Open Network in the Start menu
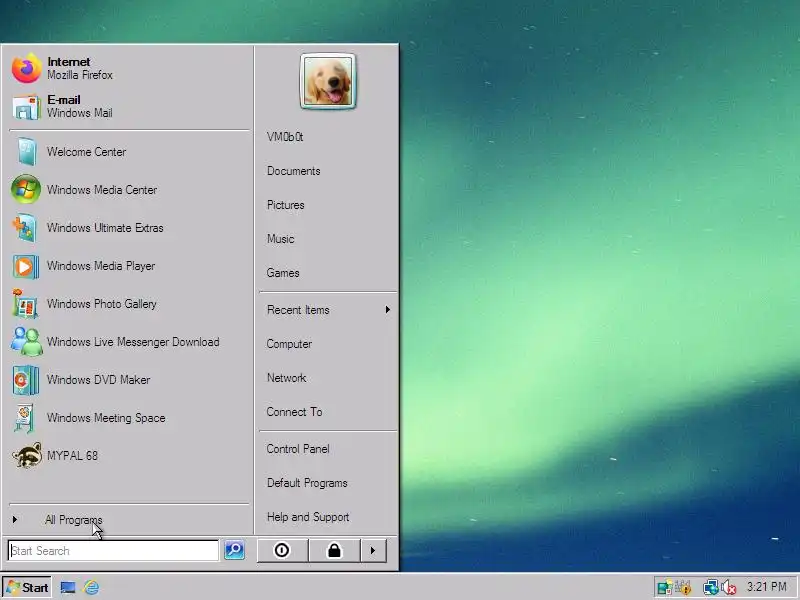This screenshot has height=600, width=800. point(286,378)
